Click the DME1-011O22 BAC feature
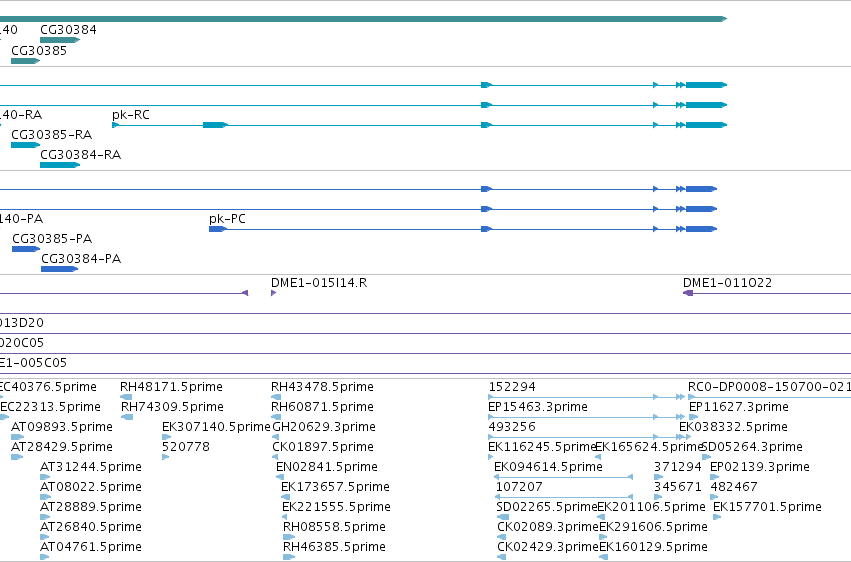Screen dimensions: 851x562 click(x=766, y=293)
